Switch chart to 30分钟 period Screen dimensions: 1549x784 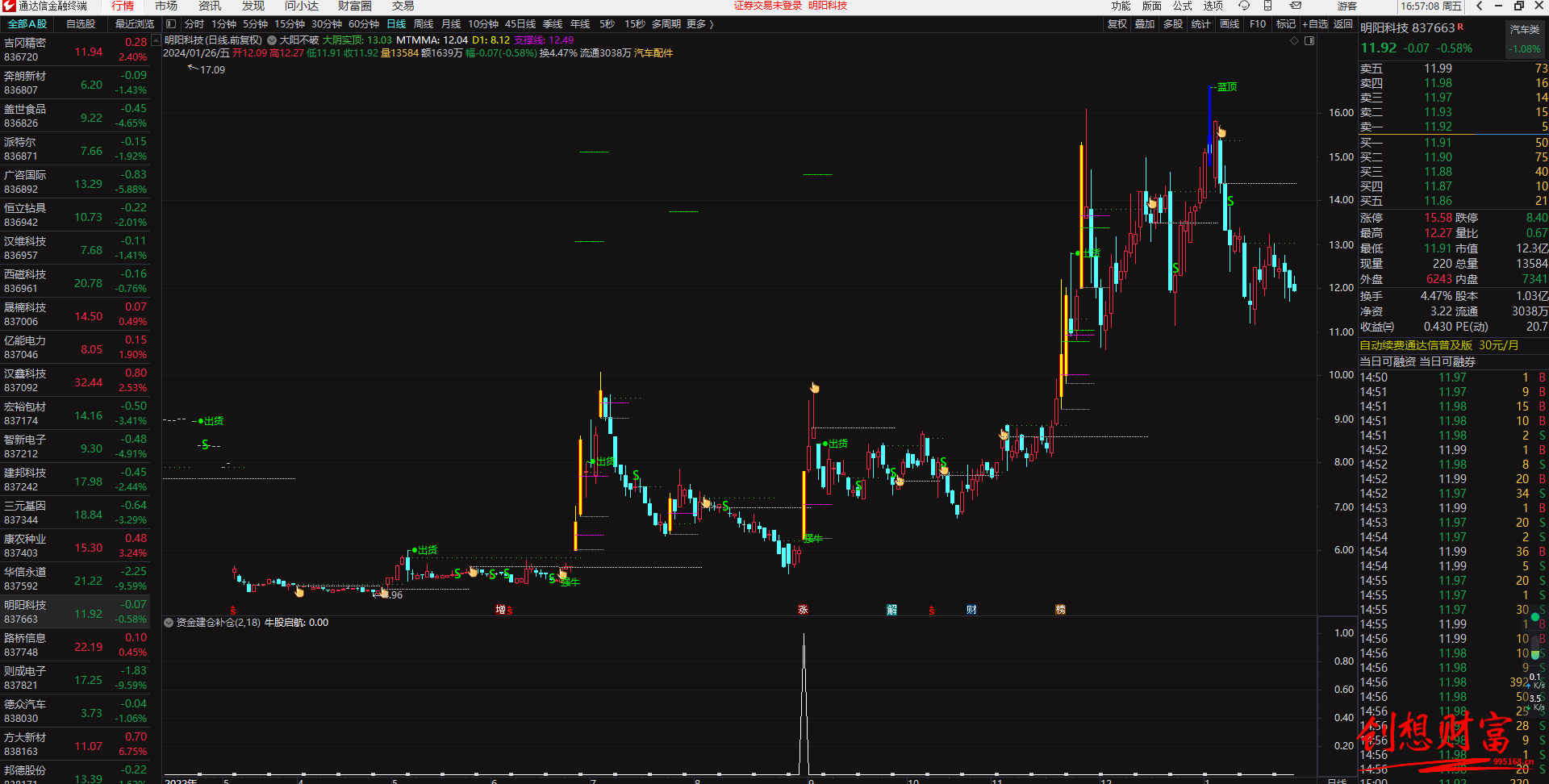tap(327, 24)
